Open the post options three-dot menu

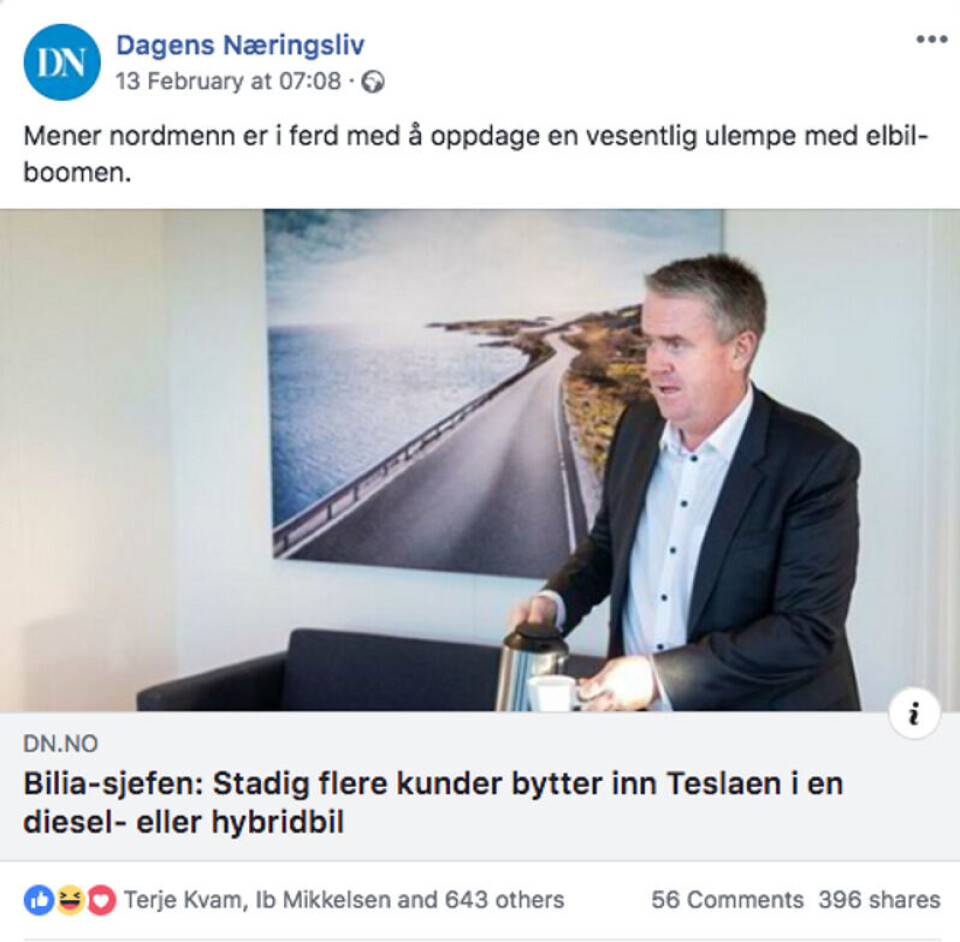pyautogui.click(x=931, y=40)
